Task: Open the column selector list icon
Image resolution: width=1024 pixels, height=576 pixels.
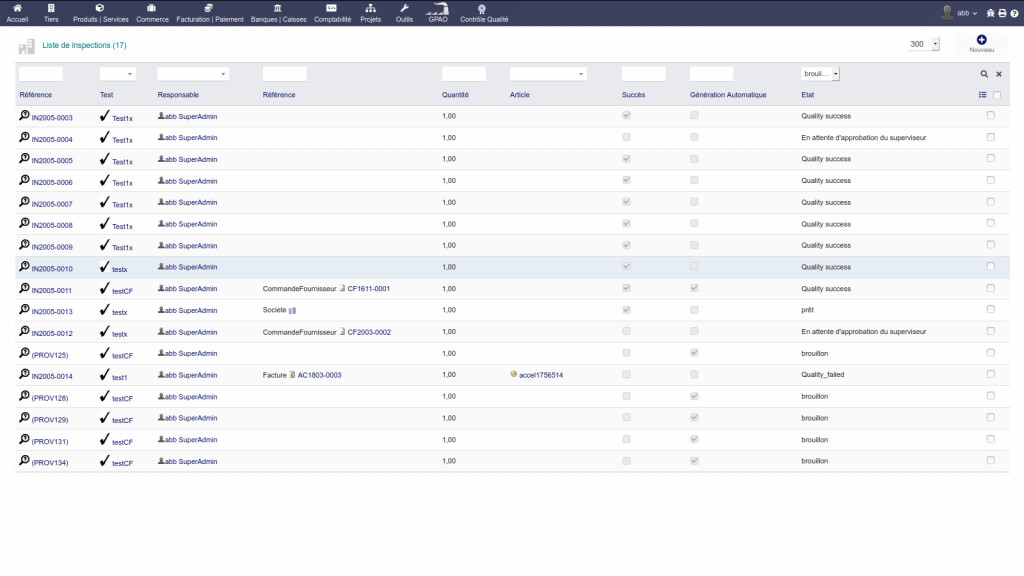Action: (983, 95)
